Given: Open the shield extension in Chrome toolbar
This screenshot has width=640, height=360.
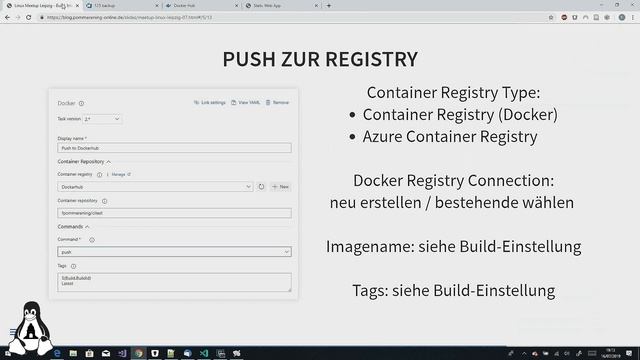Looking at the screenshot, I should point(575,18).
